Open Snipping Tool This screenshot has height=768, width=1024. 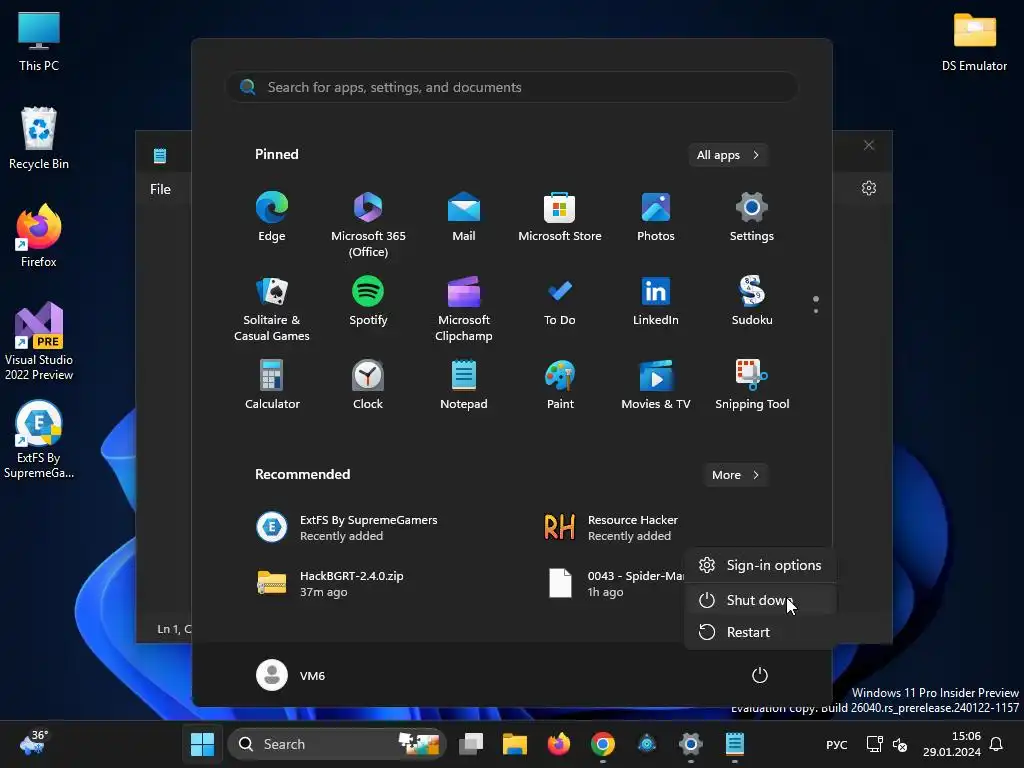click(752, 385)
